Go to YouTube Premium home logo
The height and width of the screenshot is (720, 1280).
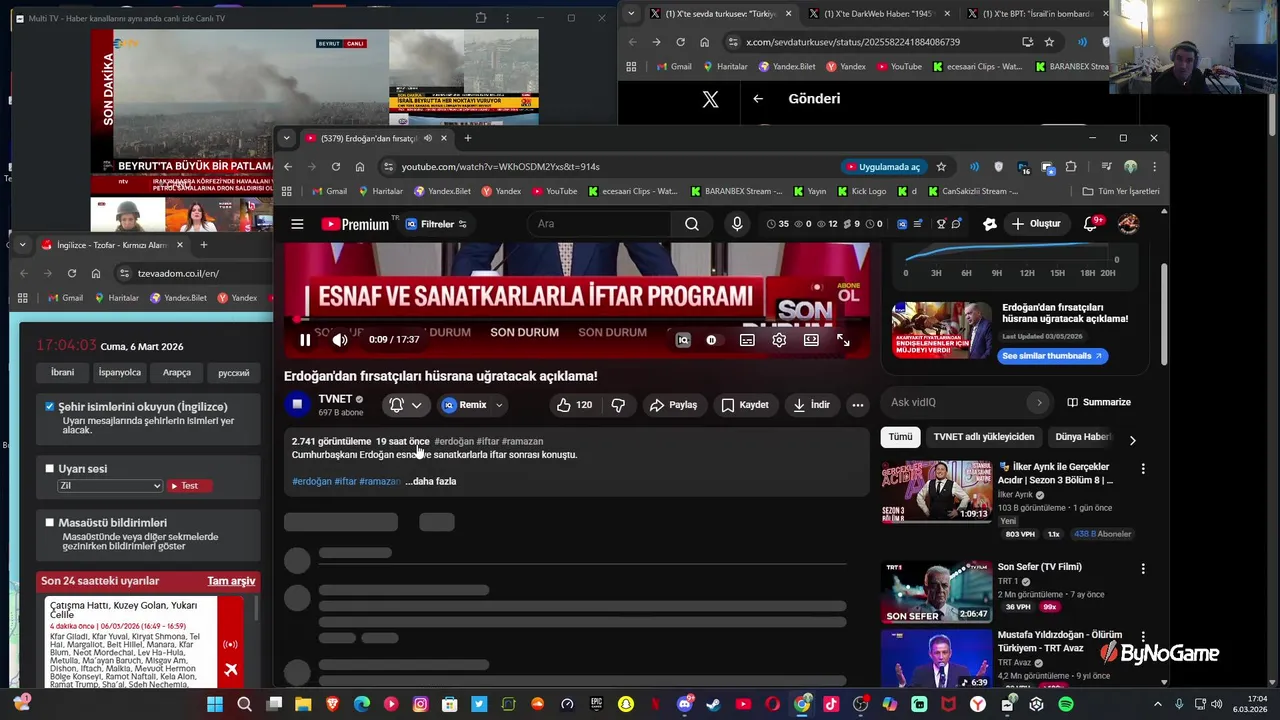pos(355,224)
